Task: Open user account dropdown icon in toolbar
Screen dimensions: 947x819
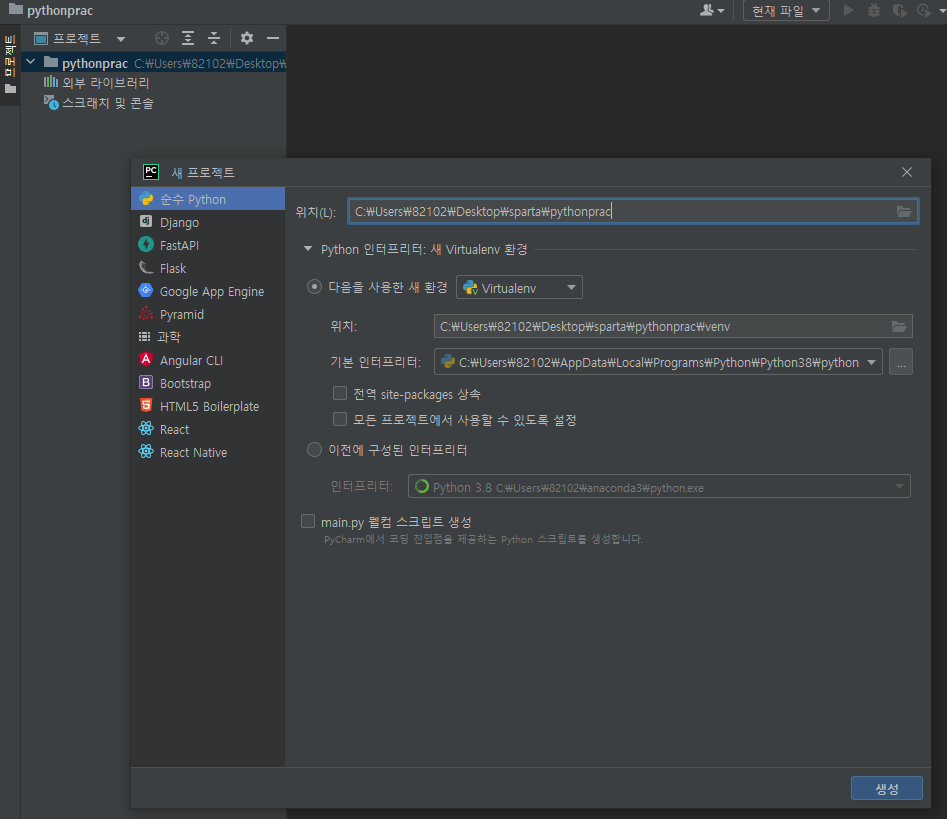Action: pyautogui.click(x=712, y=10)
